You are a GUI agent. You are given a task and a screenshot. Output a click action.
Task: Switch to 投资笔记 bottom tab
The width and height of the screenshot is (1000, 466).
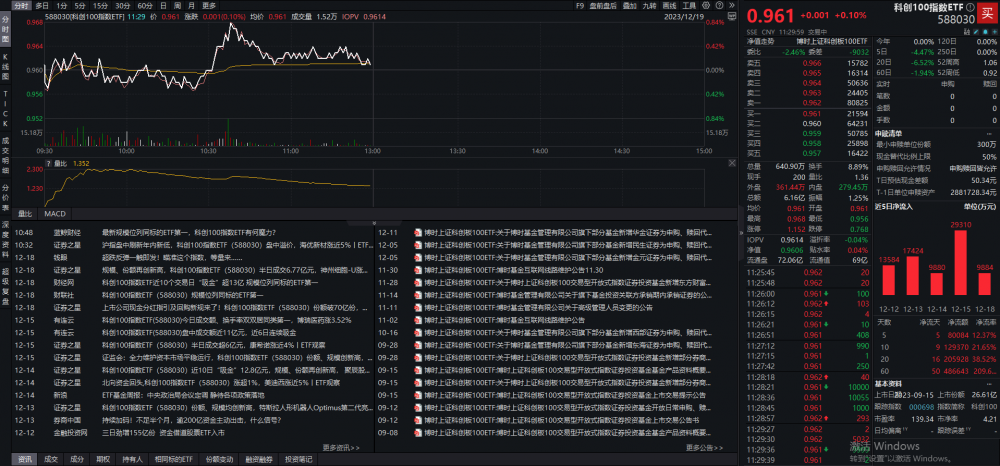point(298,459)
